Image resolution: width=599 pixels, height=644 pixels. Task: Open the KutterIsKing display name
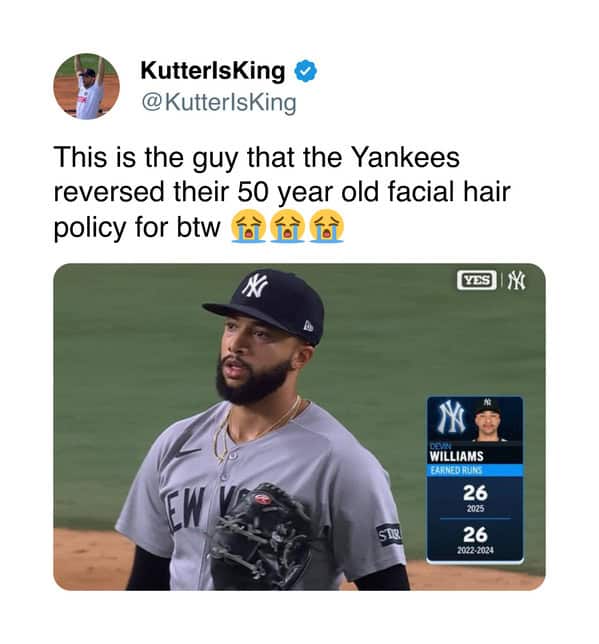[x=212, y=71]
